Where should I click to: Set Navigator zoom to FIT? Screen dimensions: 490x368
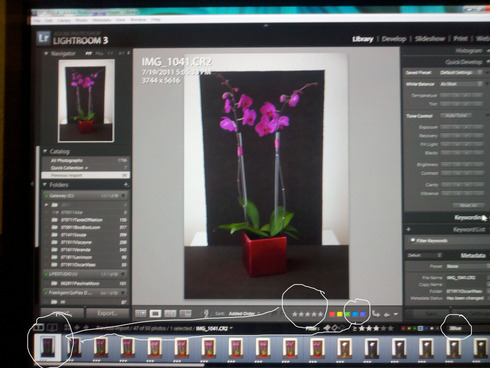(89, 53)
